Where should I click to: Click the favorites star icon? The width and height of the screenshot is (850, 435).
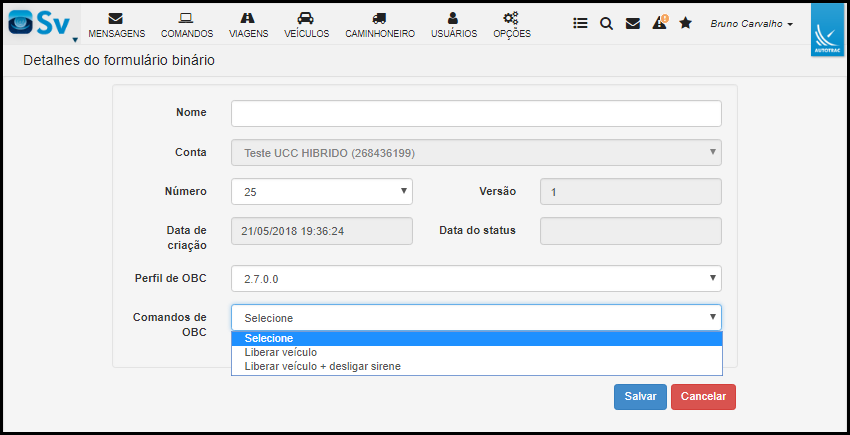[x=685, y=23]
